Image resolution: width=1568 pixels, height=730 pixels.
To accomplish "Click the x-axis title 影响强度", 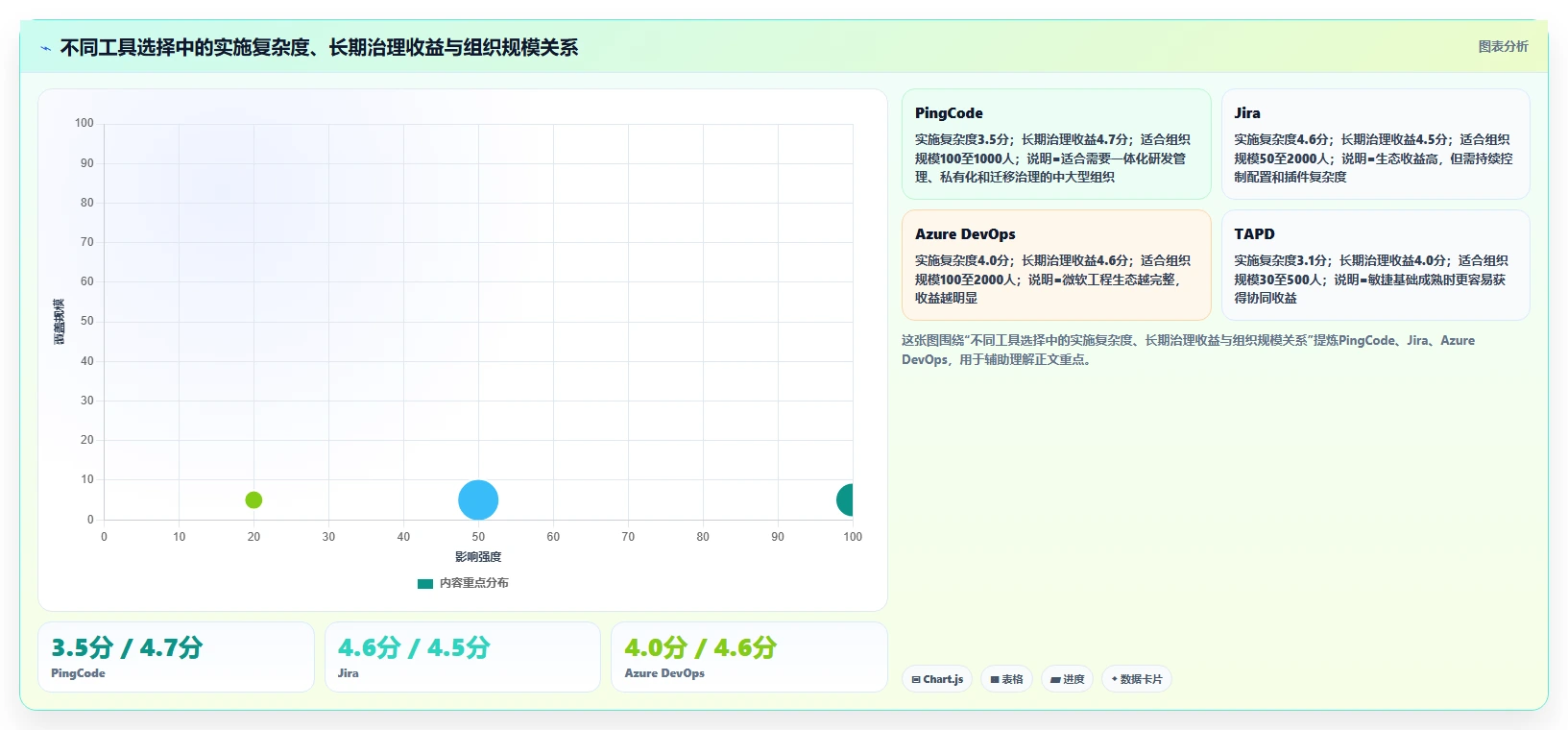I will point(478,557).
